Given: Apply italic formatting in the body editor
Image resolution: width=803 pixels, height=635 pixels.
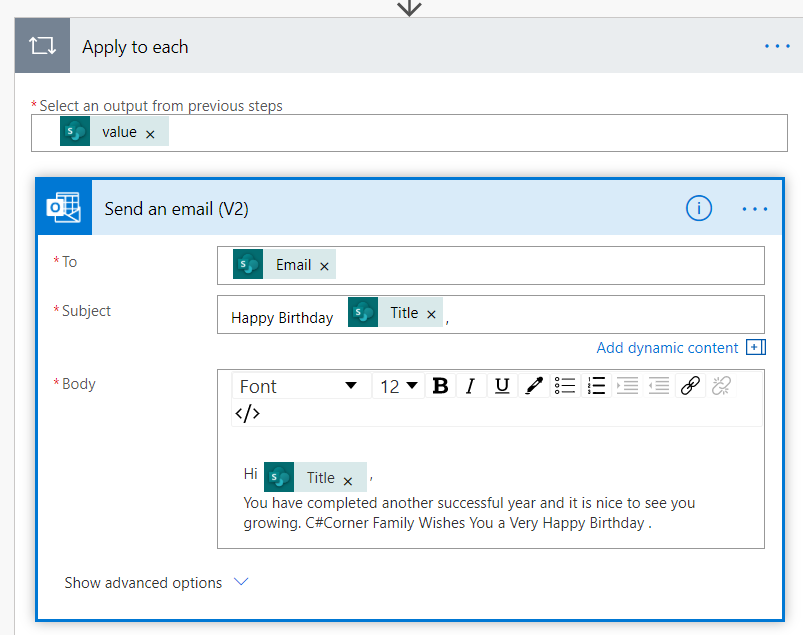Looking at the screenshot, I should pyautogui.click(x=470, y=385).
